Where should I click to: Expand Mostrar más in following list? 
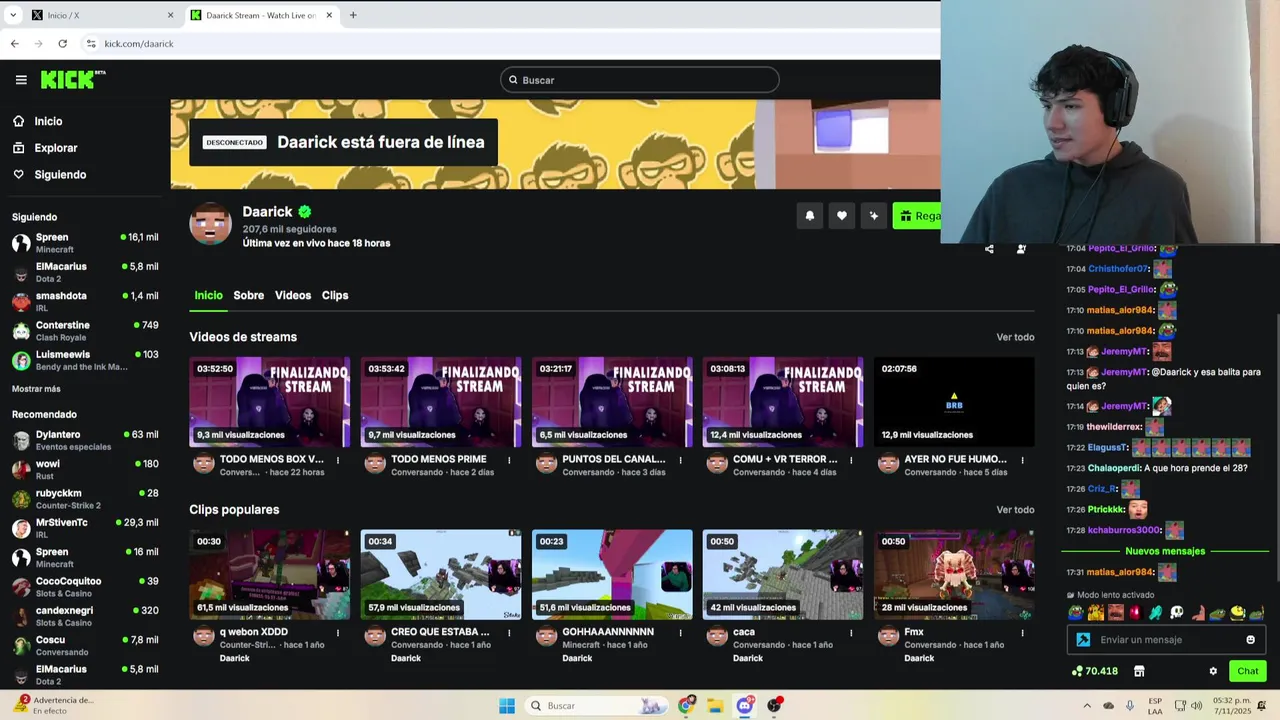click(x=36, y=389)
